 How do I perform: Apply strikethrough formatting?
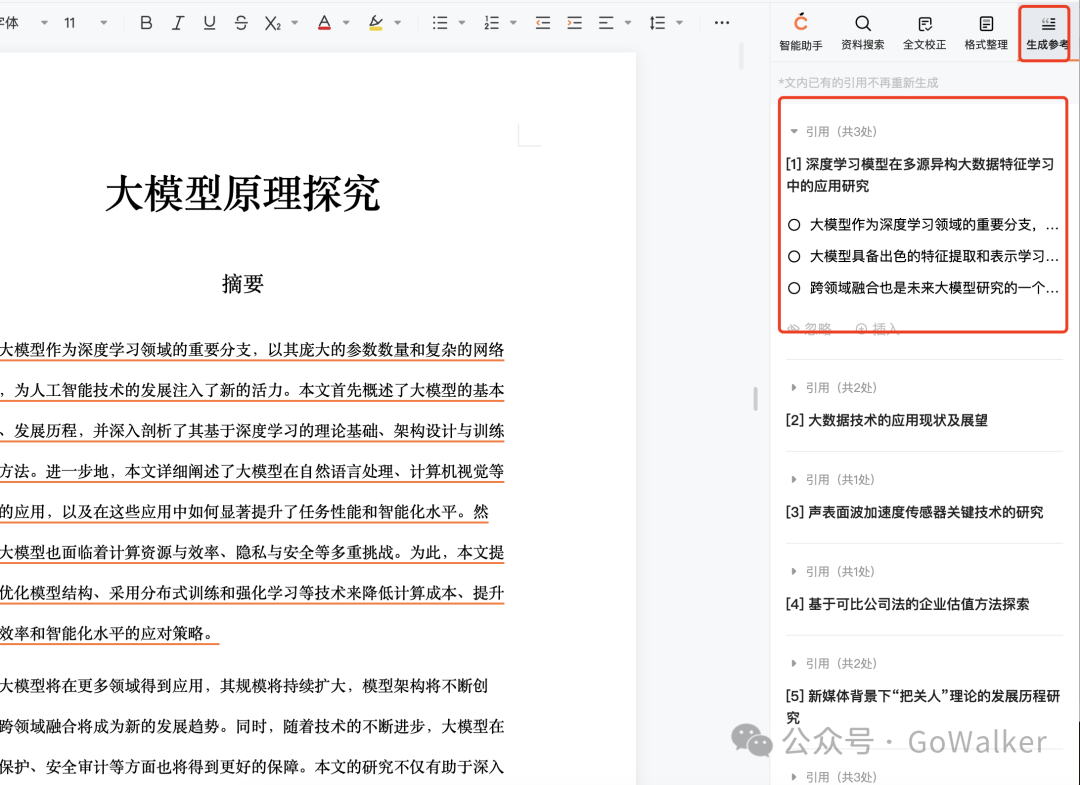click(x=241, y=23)
